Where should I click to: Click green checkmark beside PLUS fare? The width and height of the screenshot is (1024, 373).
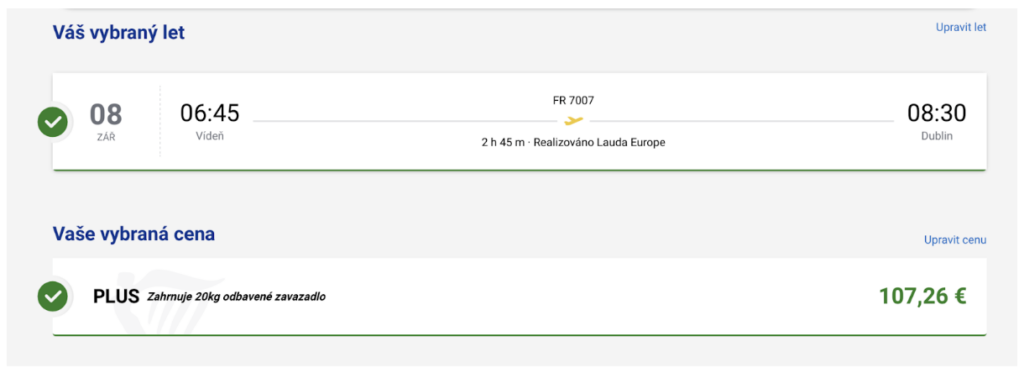tap(53, 297)
